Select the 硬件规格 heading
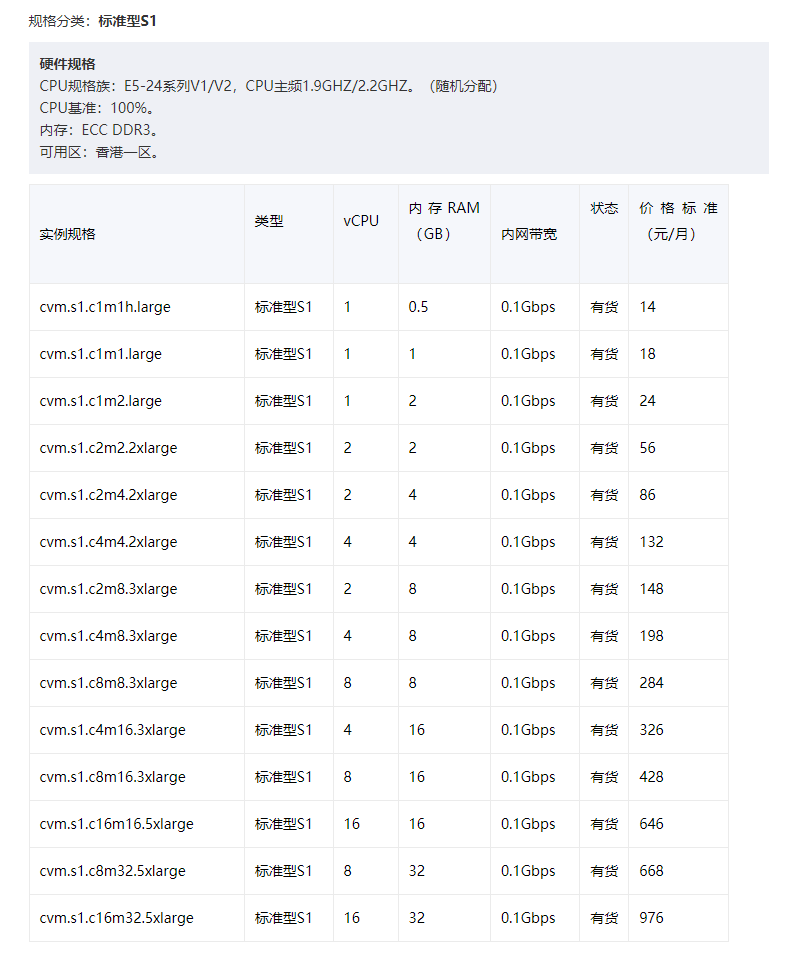This screenshot has width=795, height=977. 67,64
